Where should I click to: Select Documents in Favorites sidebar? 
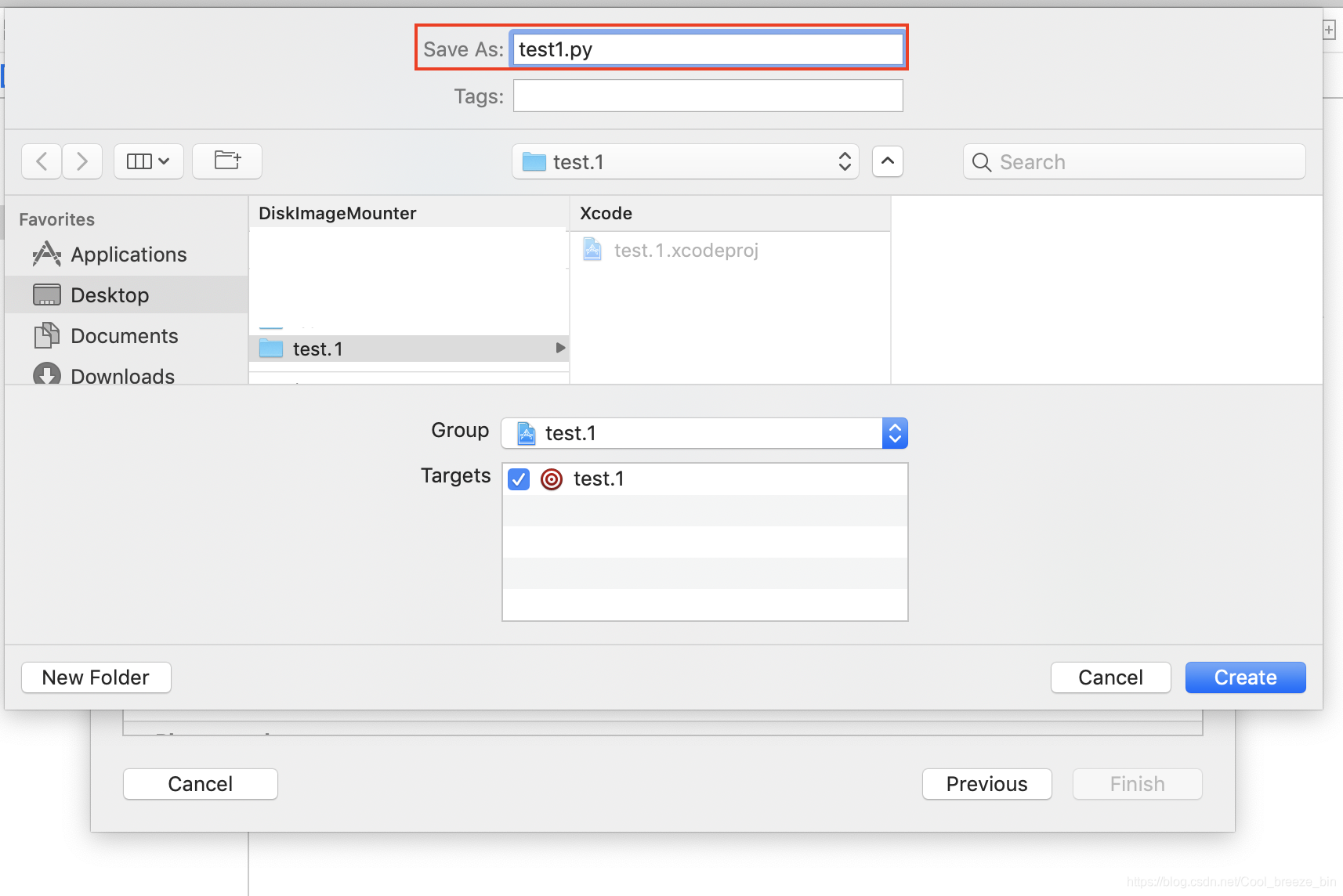click(x=126, y=335)
